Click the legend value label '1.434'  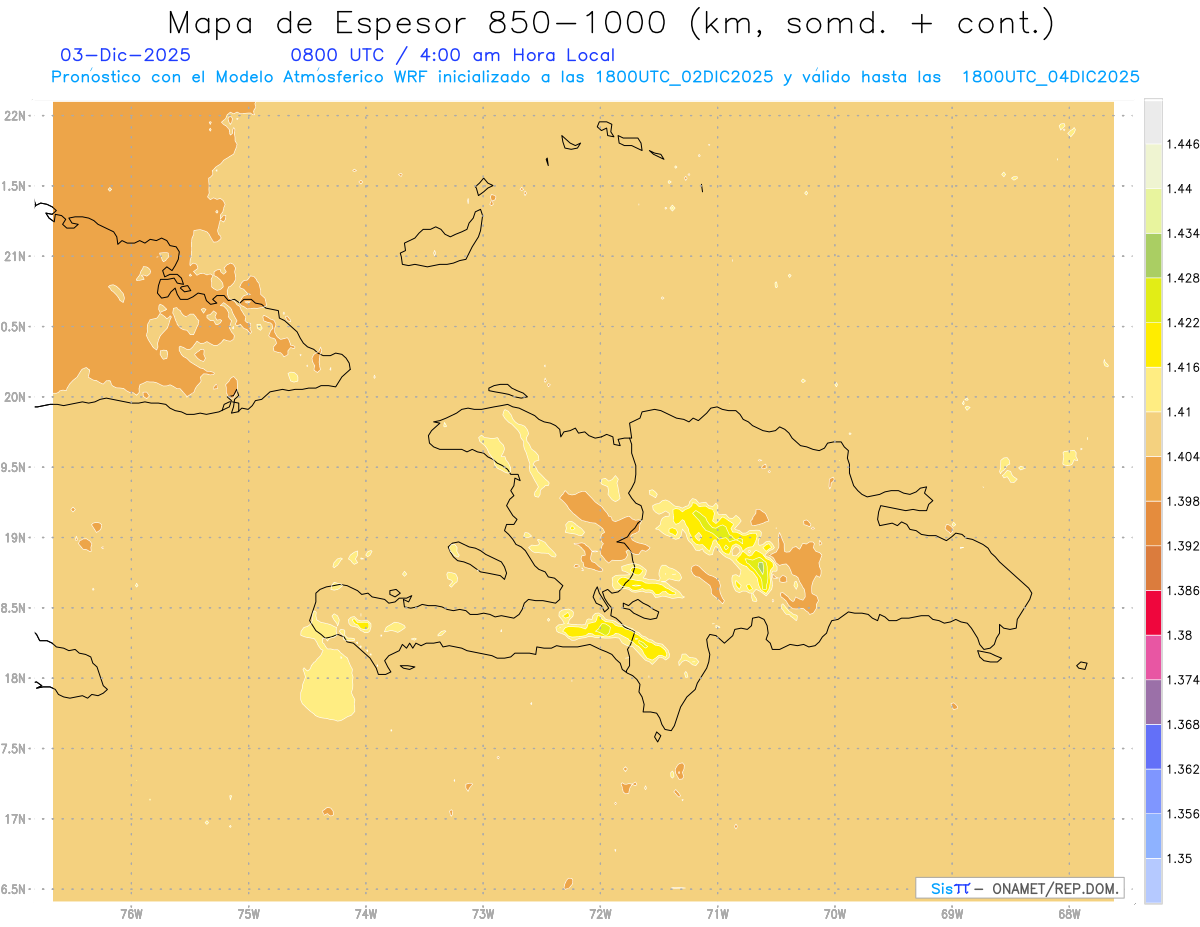pos(1182,233)
